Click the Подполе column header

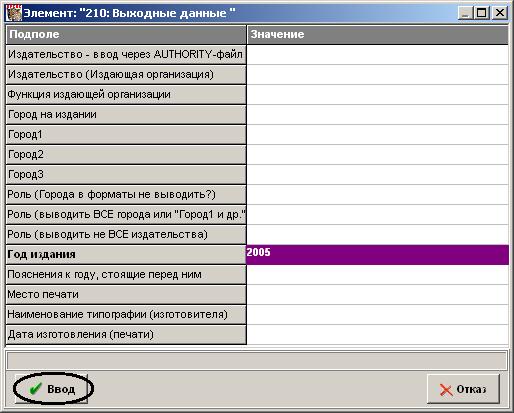[126, 35]
